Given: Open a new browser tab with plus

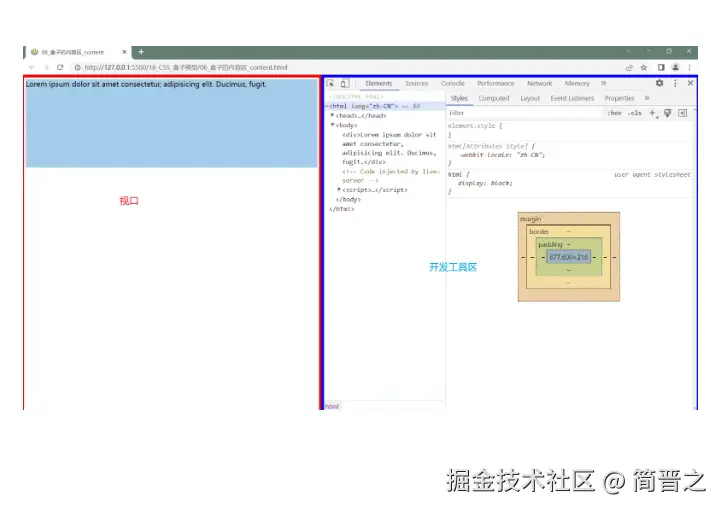Looking at the screenshot, I should click(x=141, y=52).
